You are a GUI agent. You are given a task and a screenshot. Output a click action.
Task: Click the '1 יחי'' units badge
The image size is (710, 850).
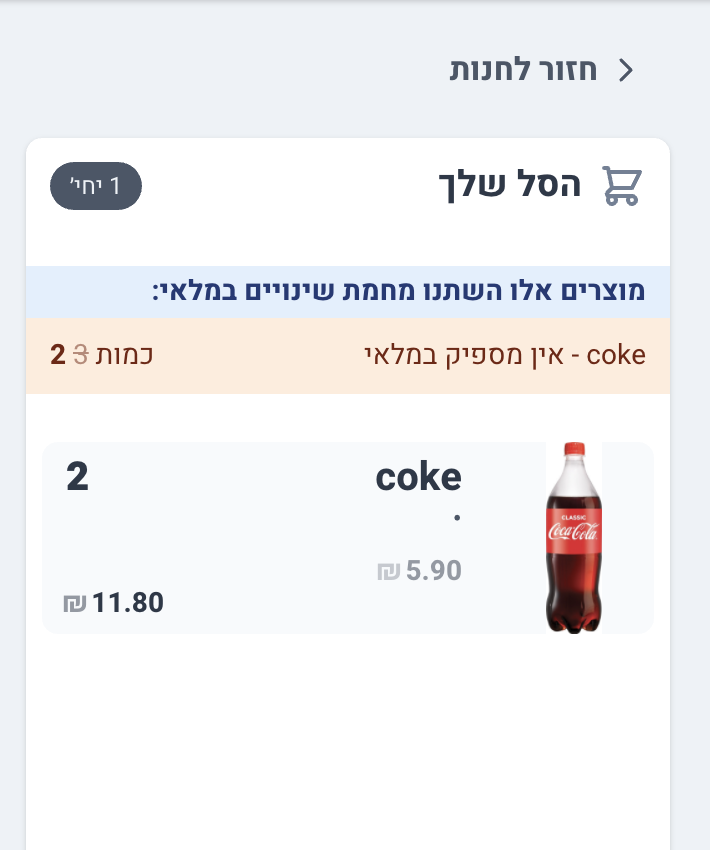click(96, 186)
